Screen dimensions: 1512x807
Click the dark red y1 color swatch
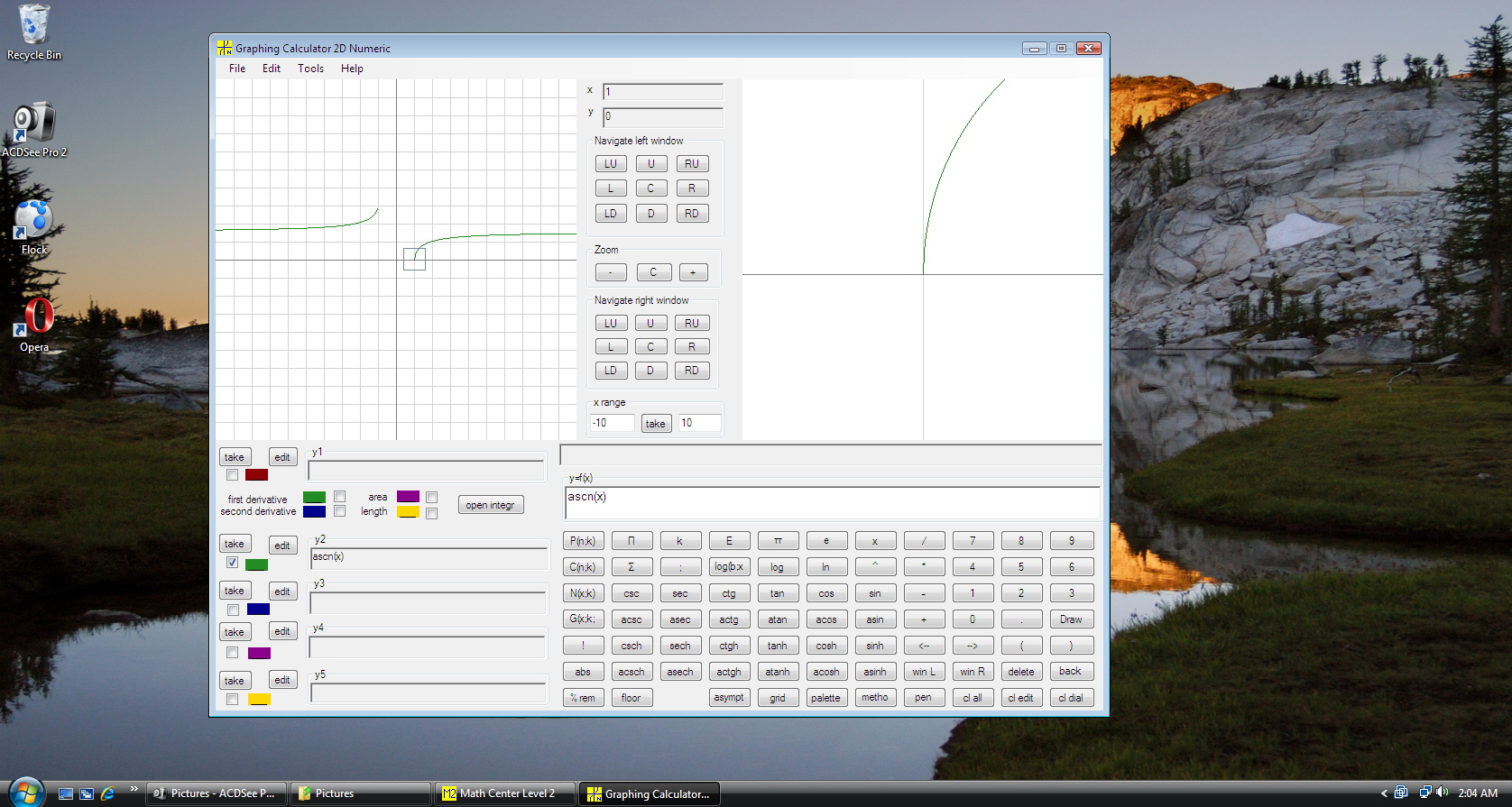tap(256, 474)
